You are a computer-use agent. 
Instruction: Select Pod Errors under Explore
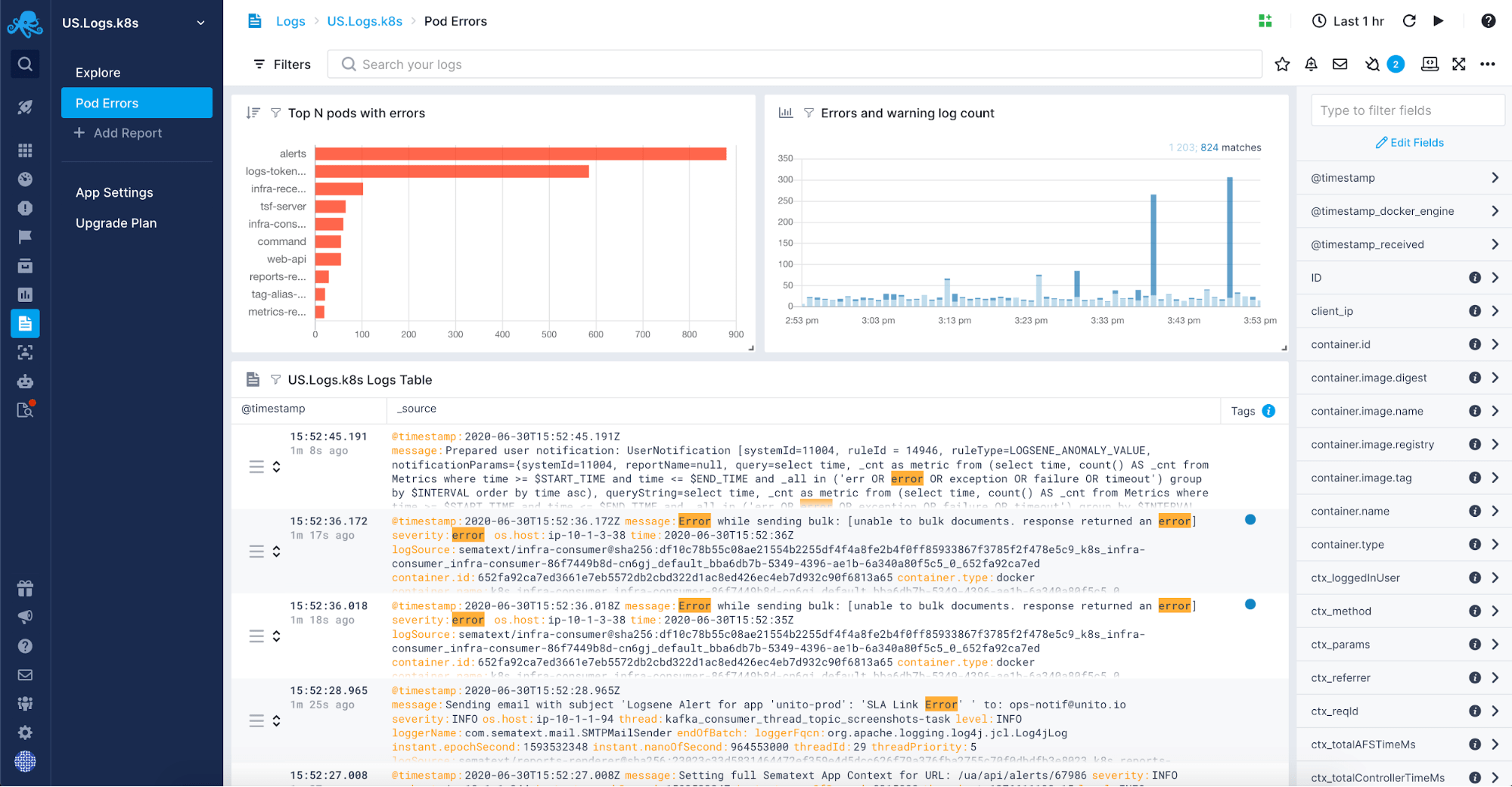click(107, 103)
